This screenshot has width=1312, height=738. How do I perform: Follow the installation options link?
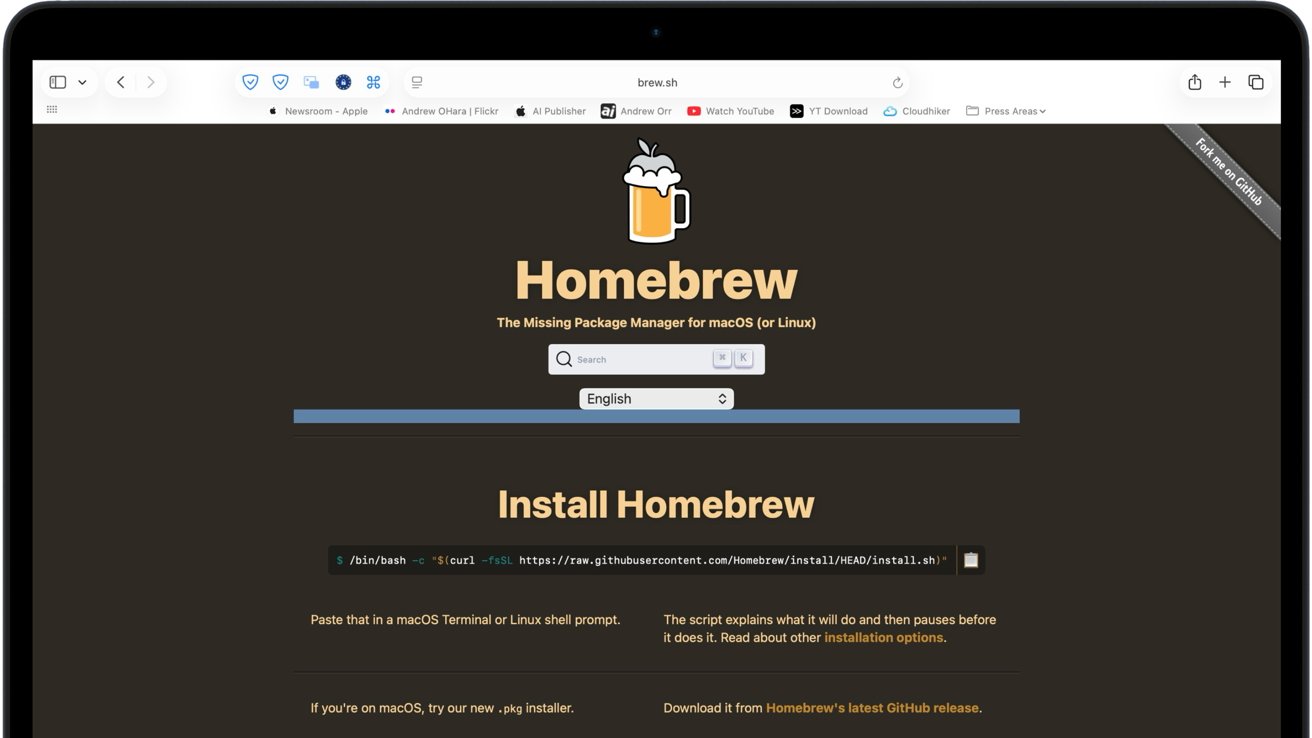point(883,637)
